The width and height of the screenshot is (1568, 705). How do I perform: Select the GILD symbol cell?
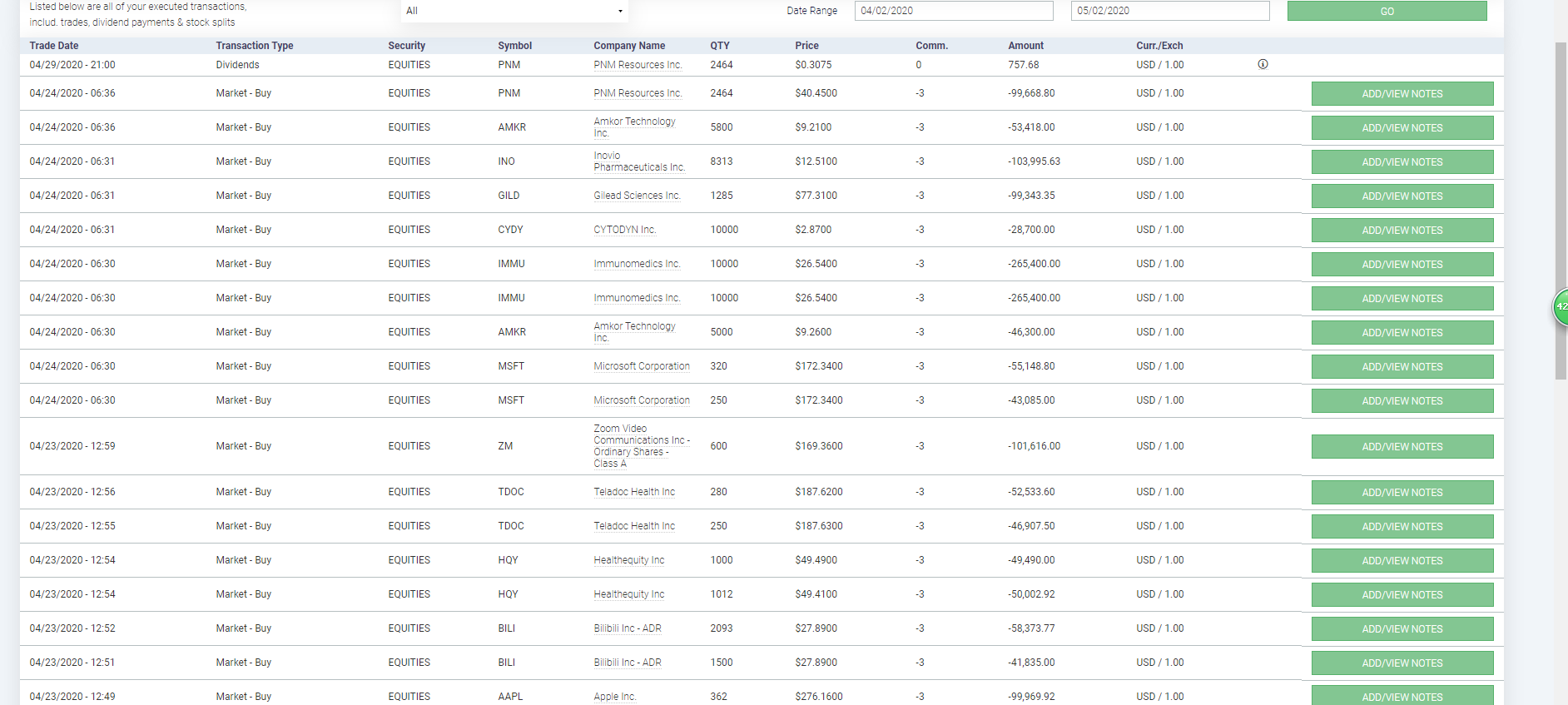click(x=509, y=196)
